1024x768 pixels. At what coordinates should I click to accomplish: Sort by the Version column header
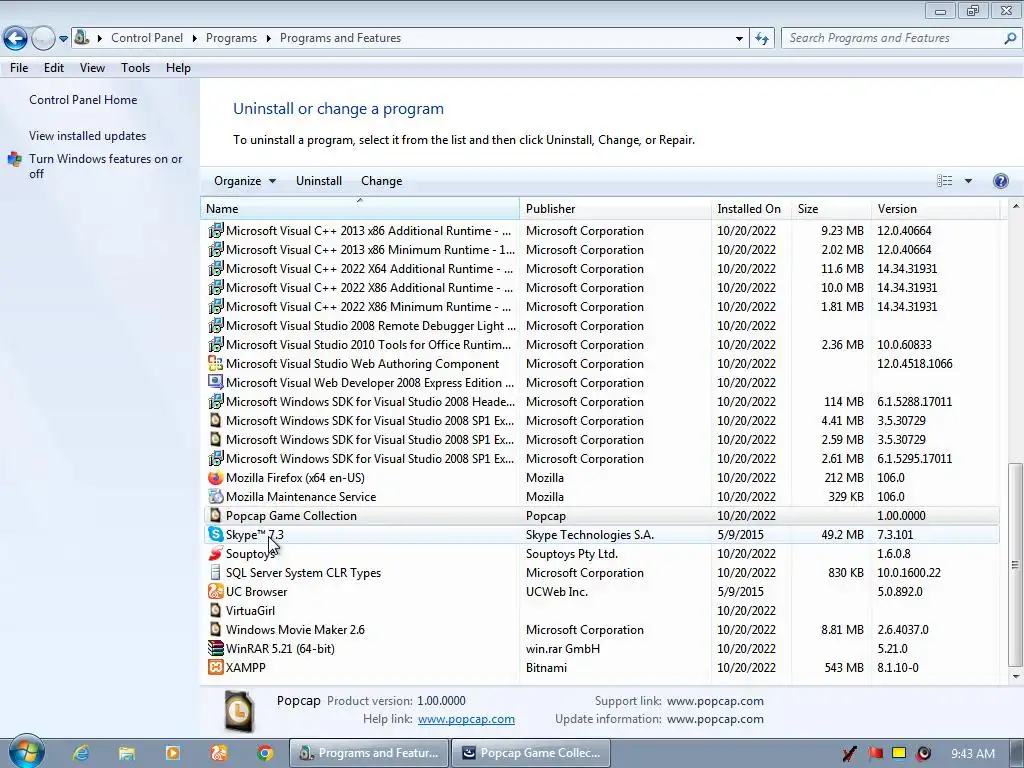[x=935, y=209]
